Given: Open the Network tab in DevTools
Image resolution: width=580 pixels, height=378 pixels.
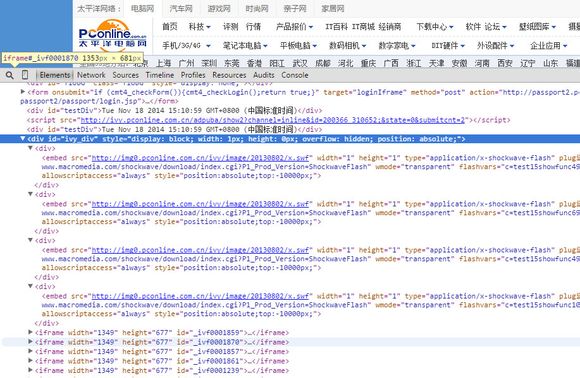Looking at the screenshot, I should (x=91, y=75).
